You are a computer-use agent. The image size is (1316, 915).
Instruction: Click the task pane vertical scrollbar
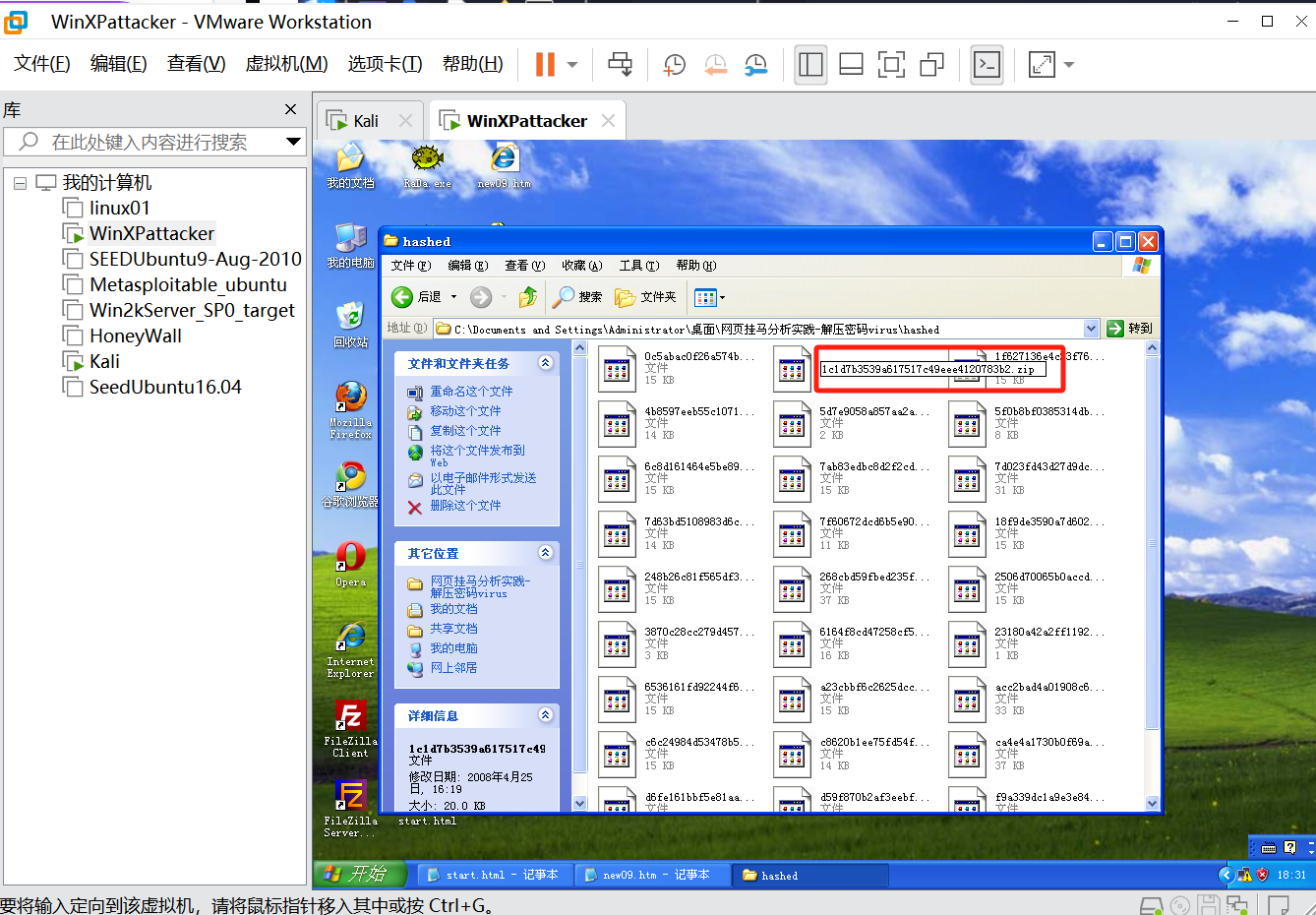tap(579, 564)
